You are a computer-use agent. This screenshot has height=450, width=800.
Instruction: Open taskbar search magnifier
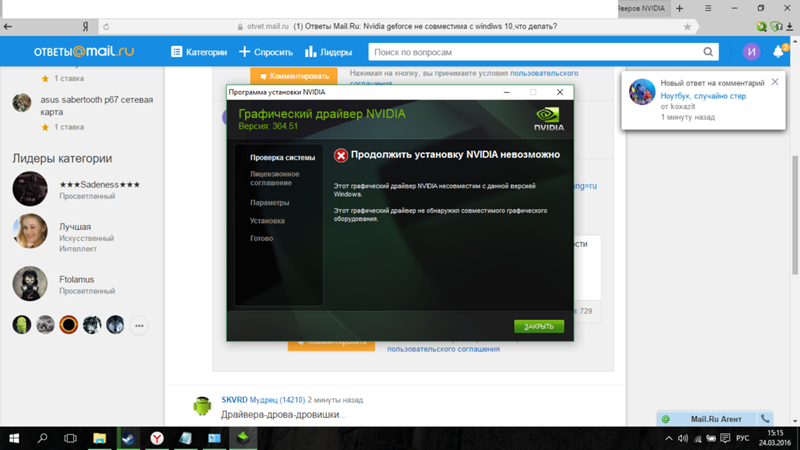[x=42, y=438]
